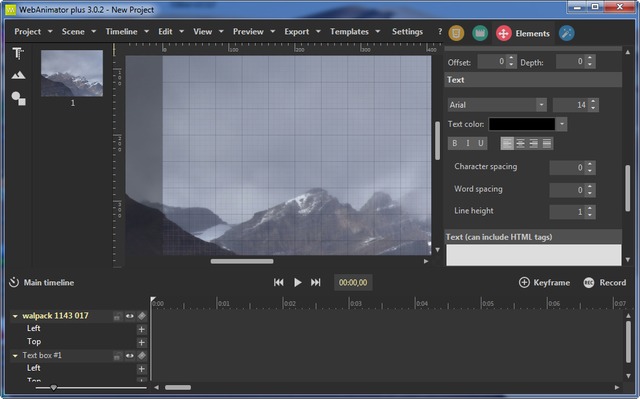Open the Project menu
This screenshot has height=399, width=640.
33,31
